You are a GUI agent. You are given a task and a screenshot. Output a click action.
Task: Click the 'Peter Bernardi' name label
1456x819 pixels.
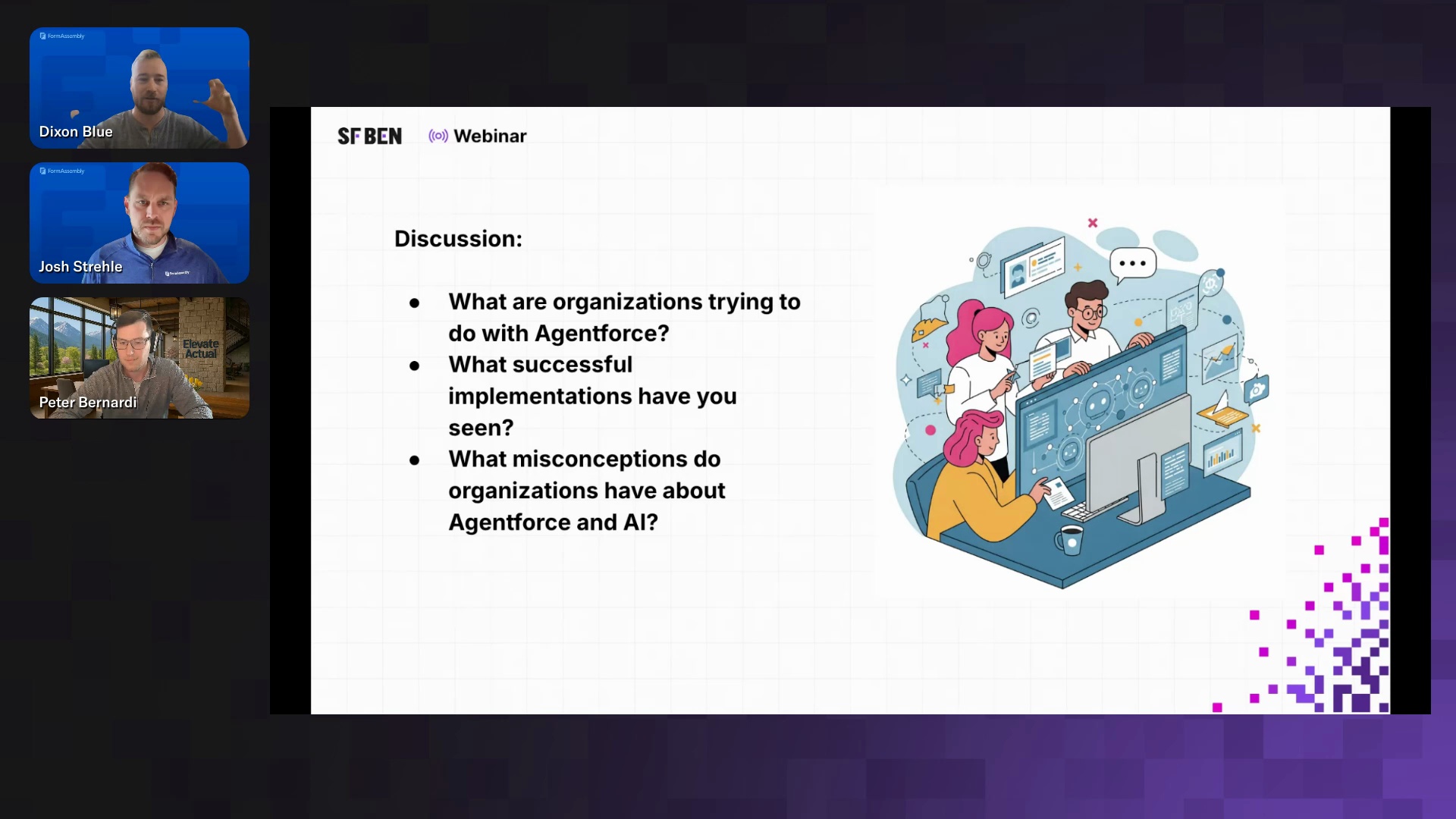pos(88,403)
